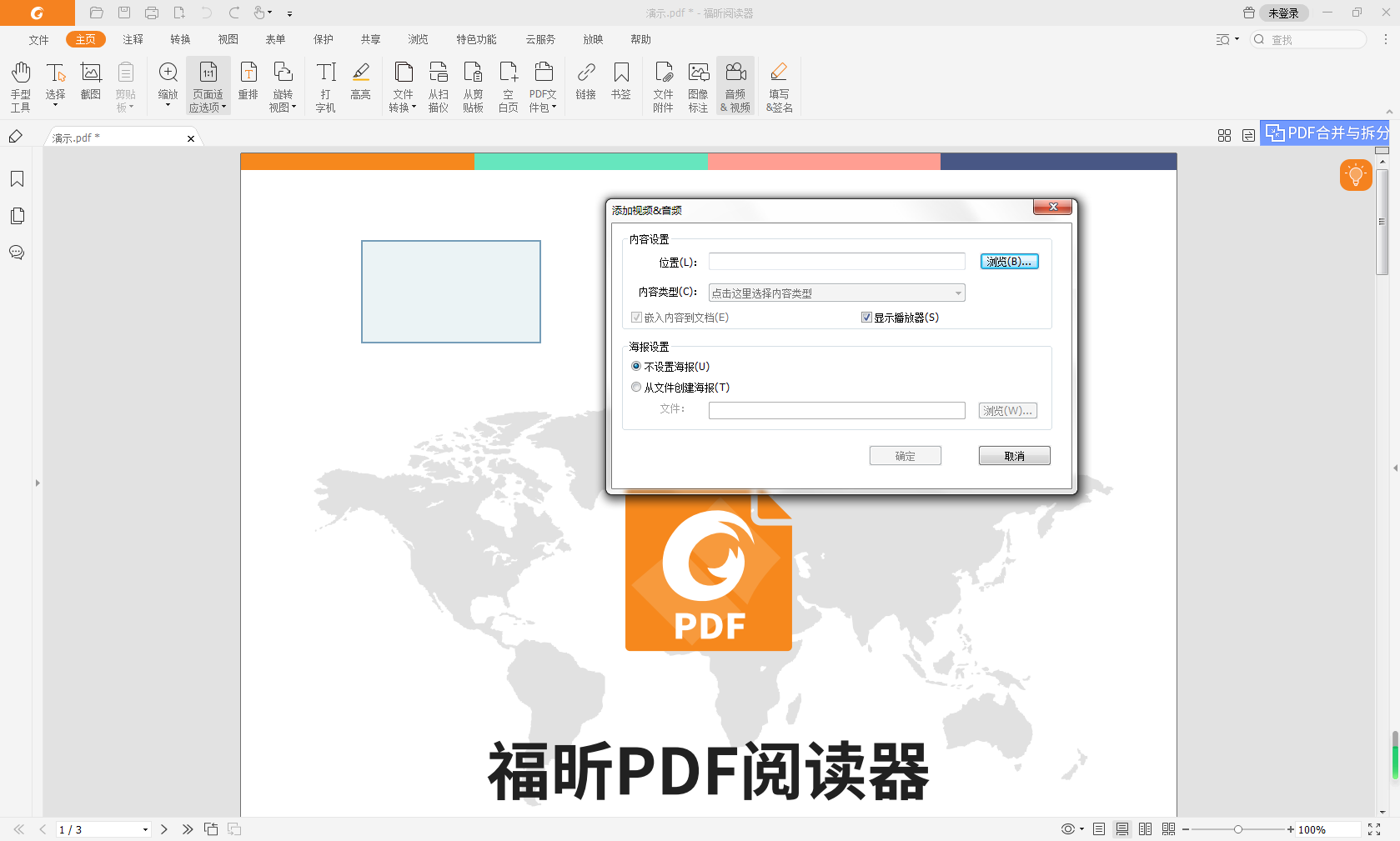Open the pages panel in left sidebar
This screenshot has height=841, width=1400.
click(17, 216)
